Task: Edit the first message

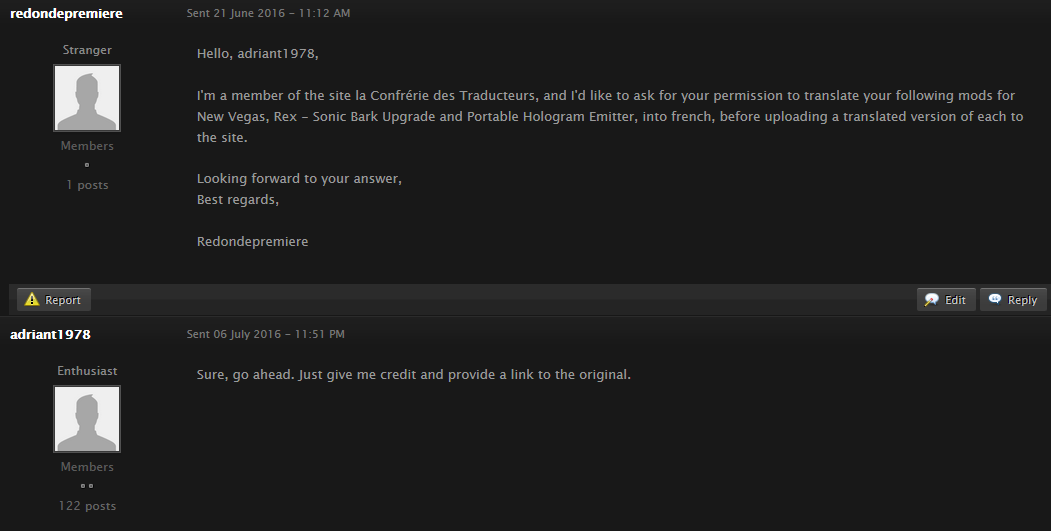Action: (946, 300)
